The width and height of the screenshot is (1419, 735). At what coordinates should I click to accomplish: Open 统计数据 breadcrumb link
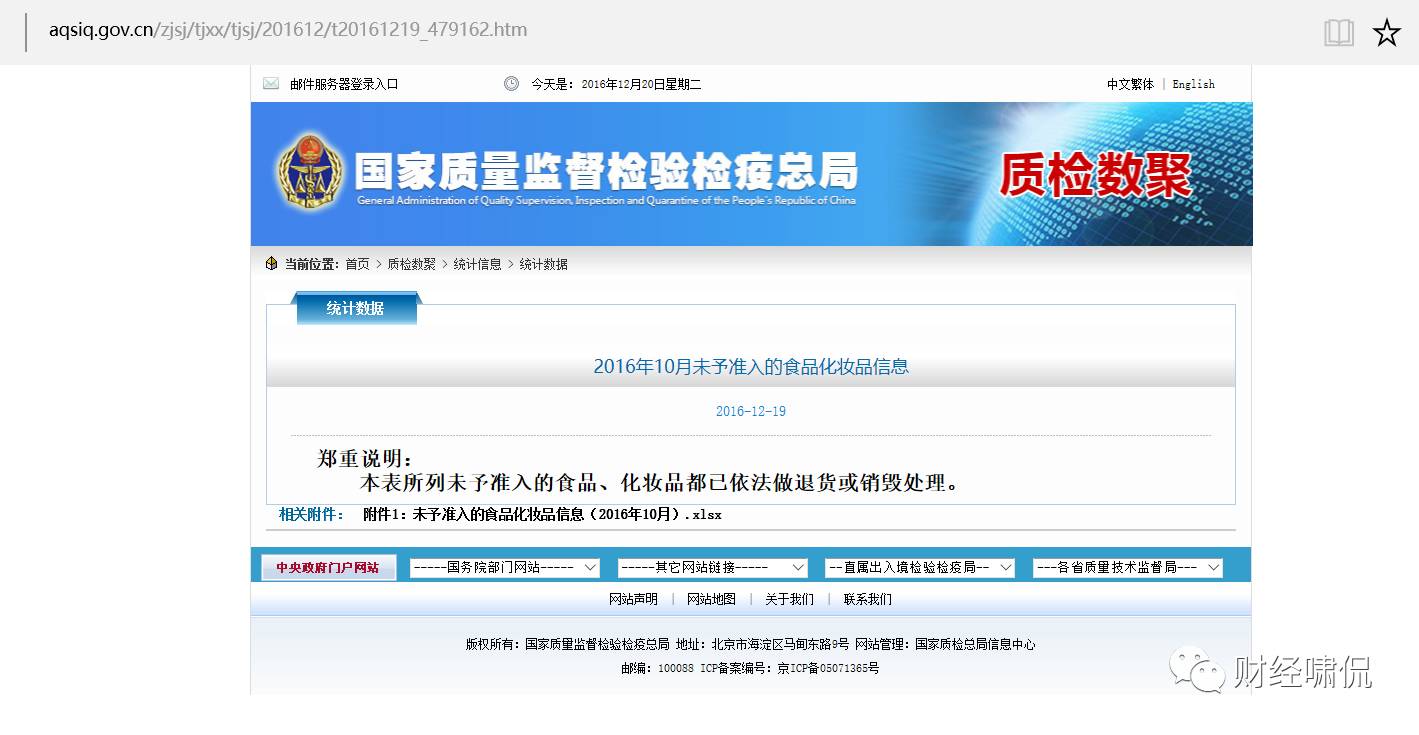[544, 264]
